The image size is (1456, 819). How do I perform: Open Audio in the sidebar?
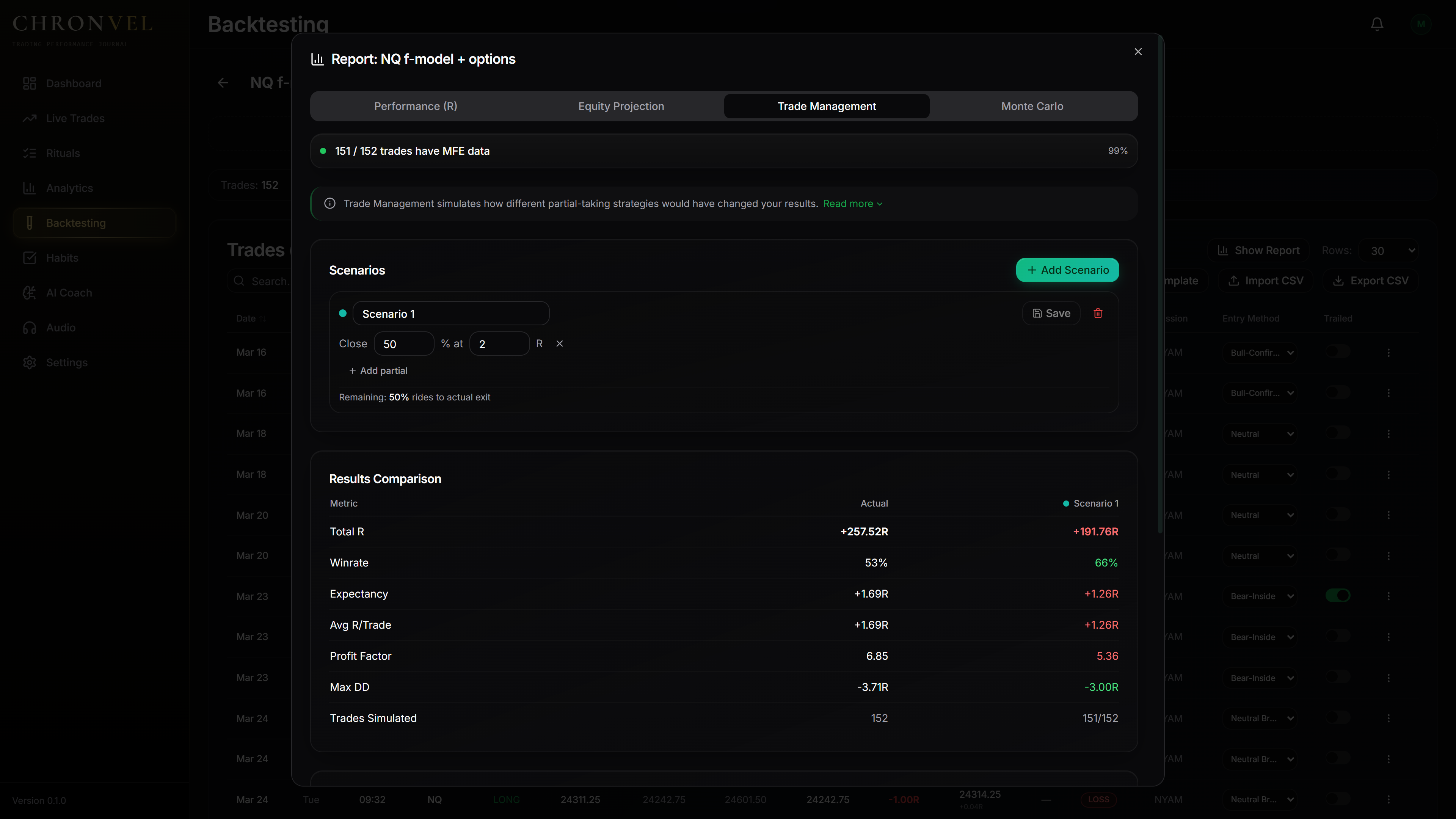pyautogui.click(x=94, y=328)
